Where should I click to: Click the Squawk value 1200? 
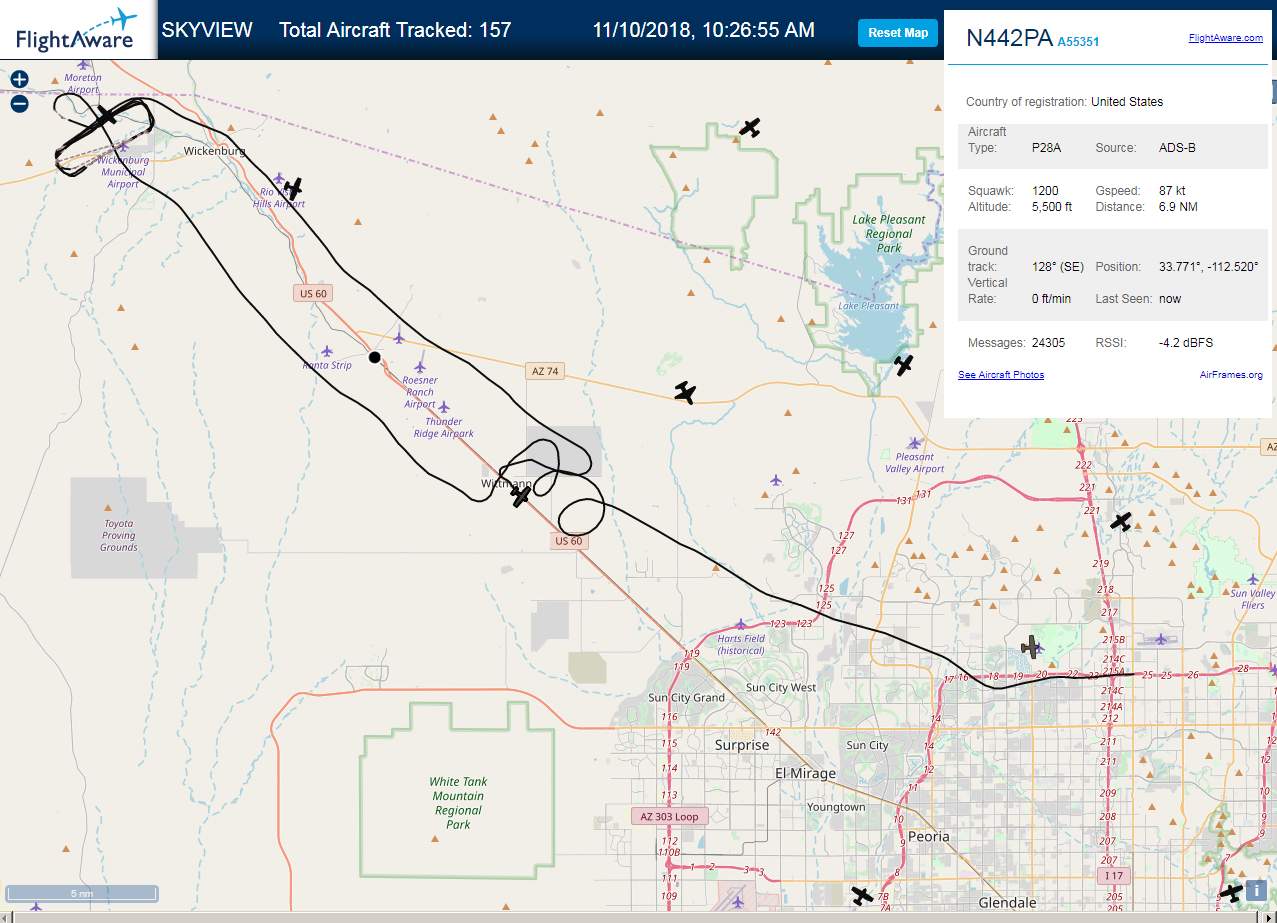point(1045,190)
